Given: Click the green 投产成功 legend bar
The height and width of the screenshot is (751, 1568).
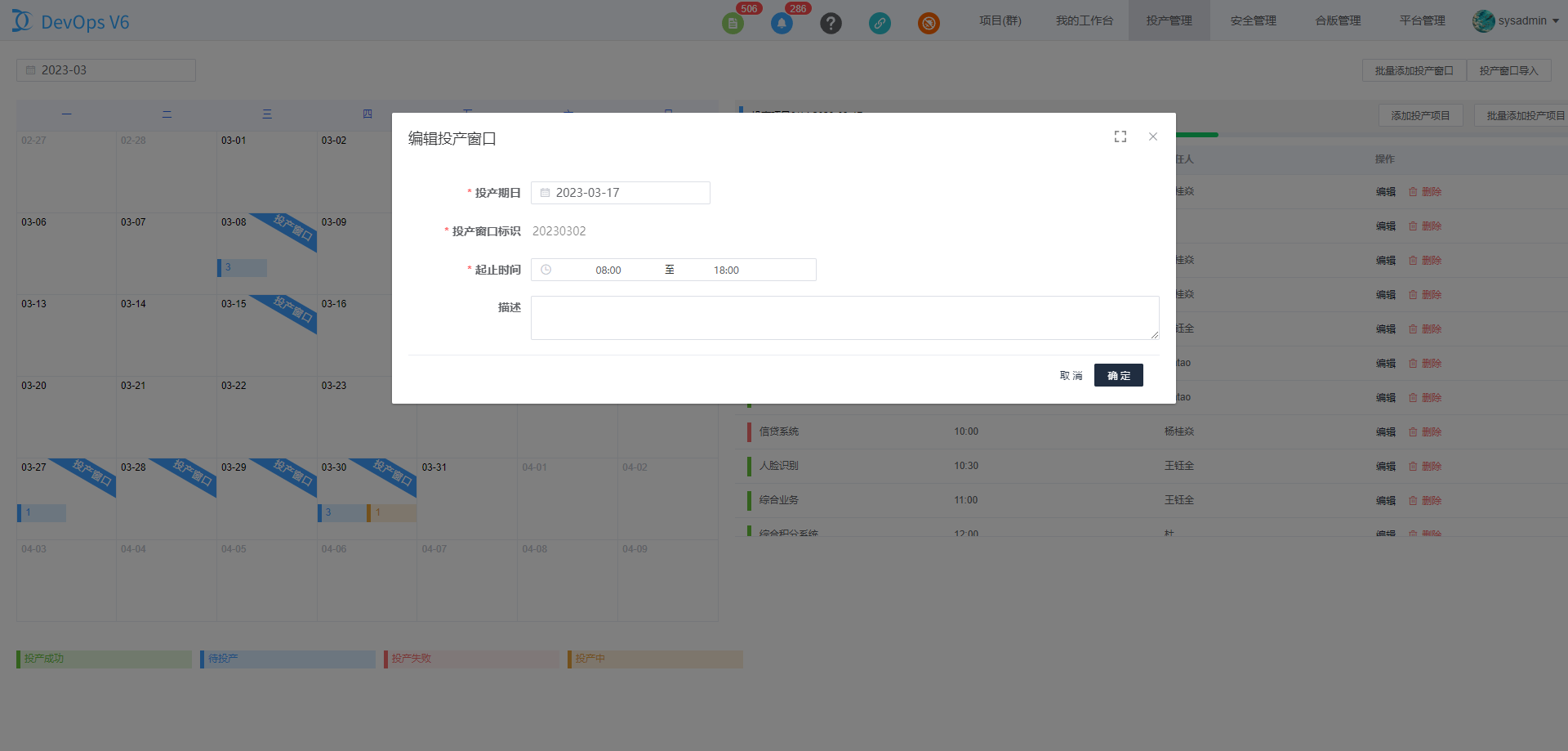Looking at the screenshot, I should (104, 659).
